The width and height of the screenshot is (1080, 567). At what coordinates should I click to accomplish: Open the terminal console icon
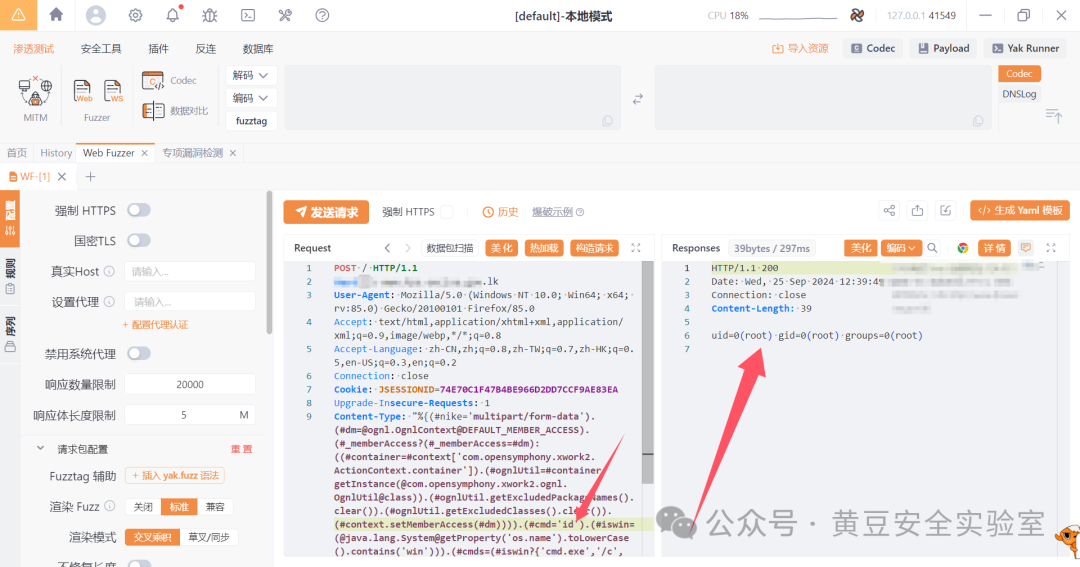coord(248,15)
